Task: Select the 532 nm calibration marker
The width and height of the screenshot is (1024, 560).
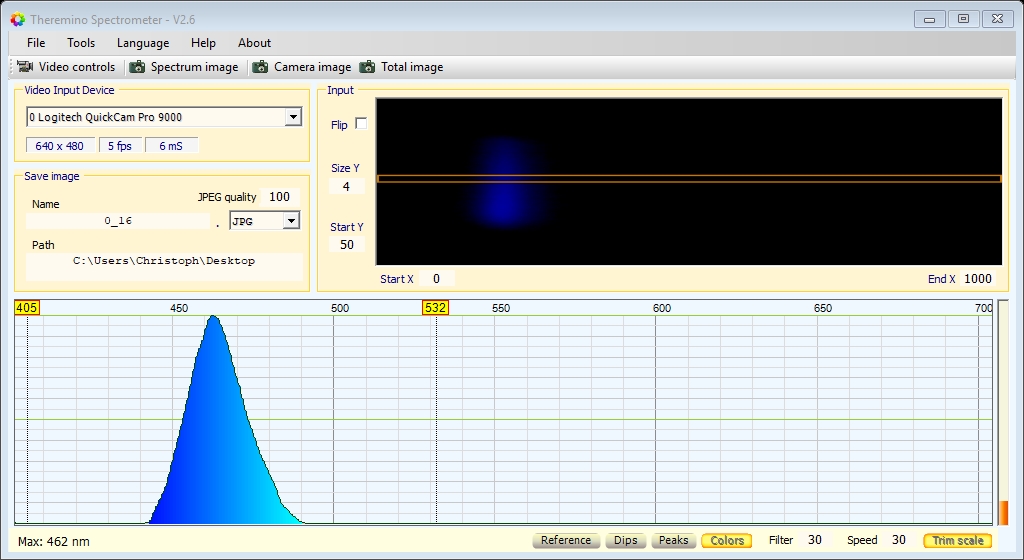Action: (x=436, y=307)
